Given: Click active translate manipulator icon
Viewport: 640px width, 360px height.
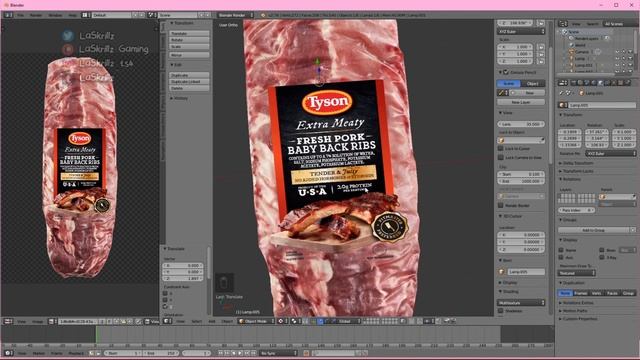Looking at the screenshot, I should (x=320, y=321).
